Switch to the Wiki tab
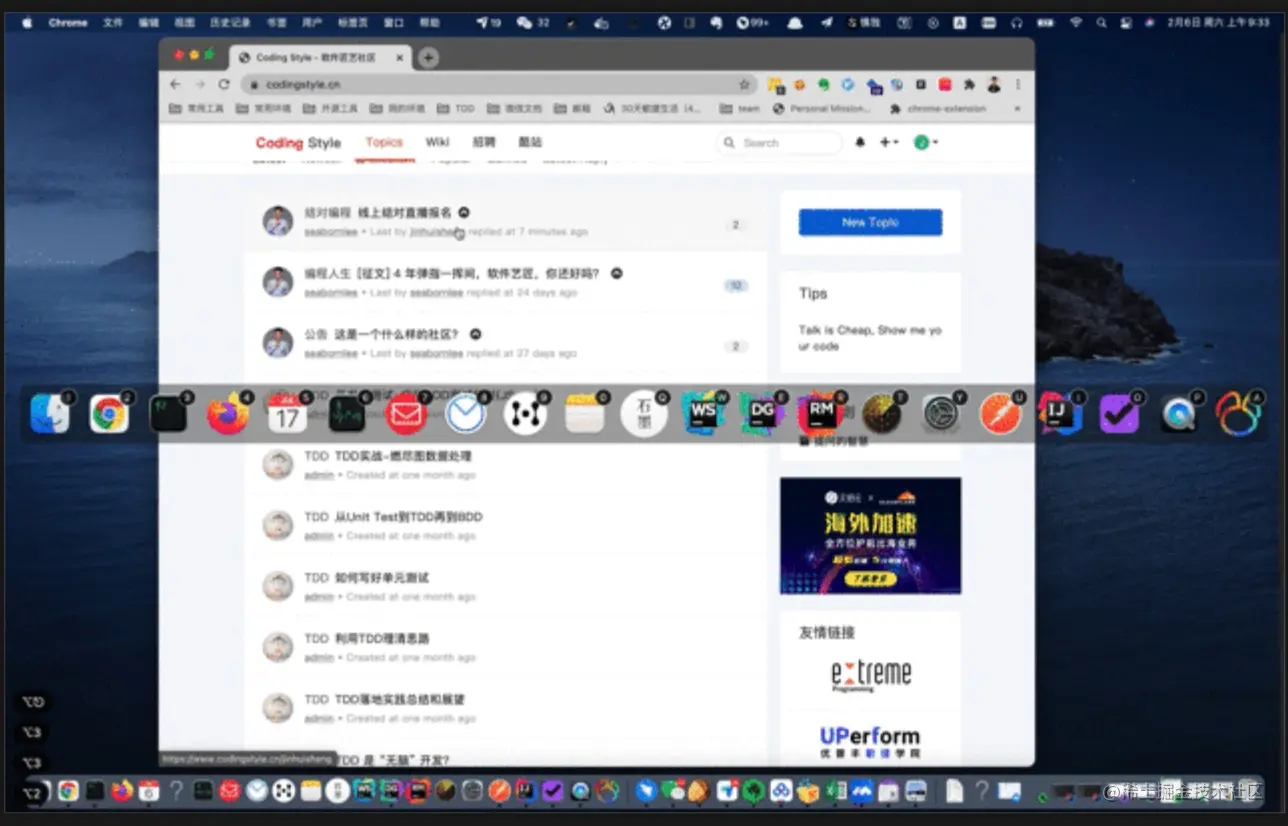Screen dimensions: 1288x826 pyautogui.click(x=438, y=142)
